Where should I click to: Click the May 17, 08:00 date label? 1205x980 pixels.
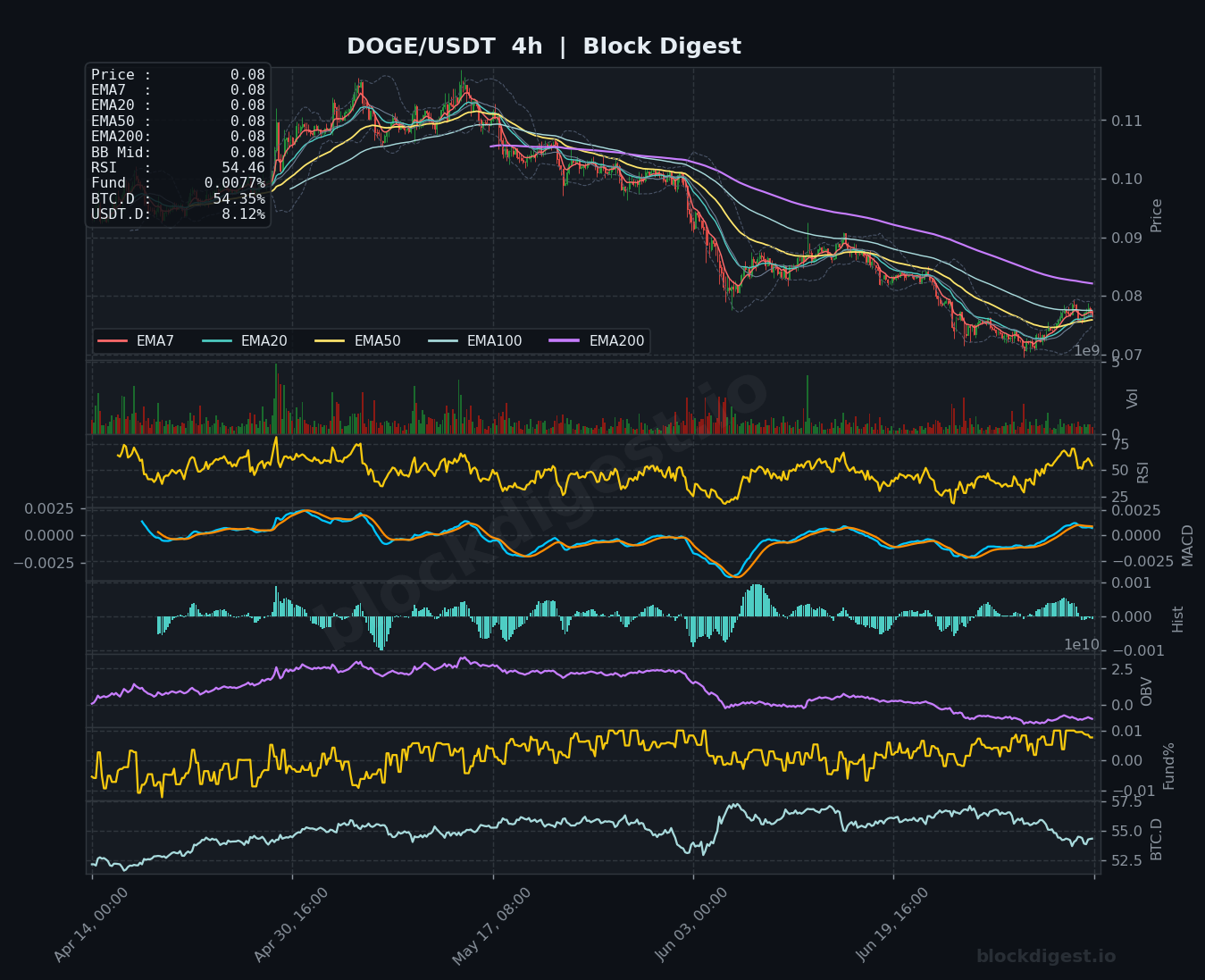point(491,926)
